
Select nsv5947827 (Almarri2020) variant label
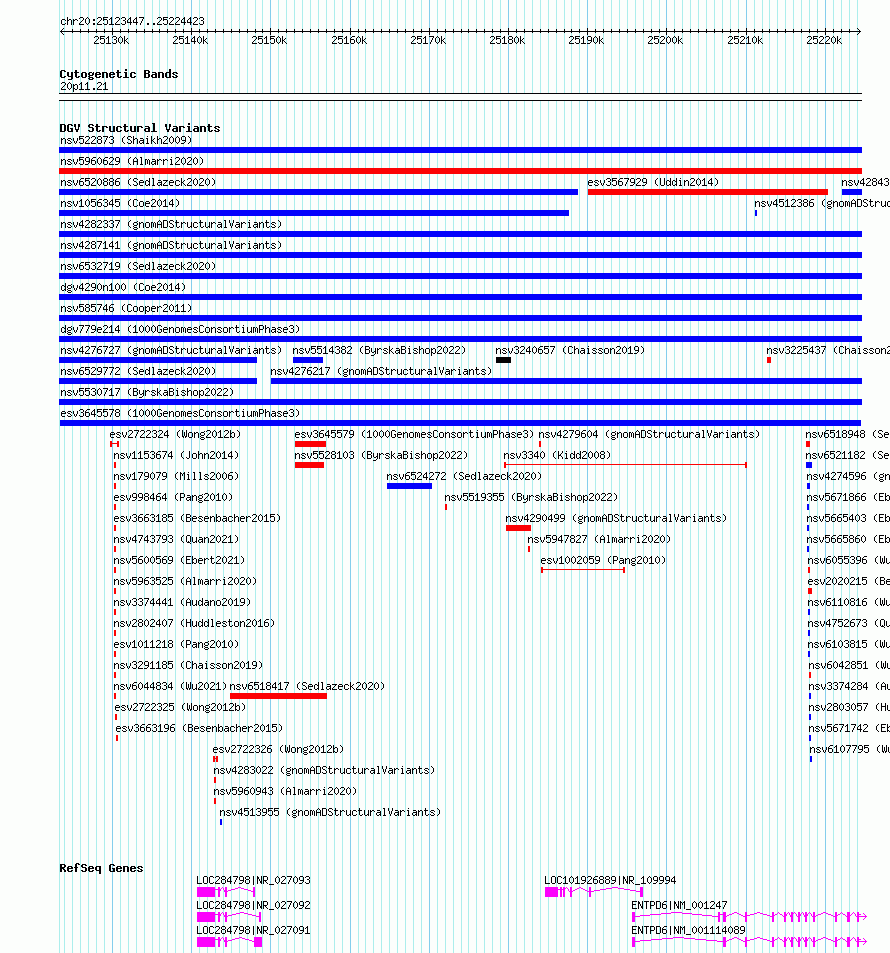click(x=599, y=539)
